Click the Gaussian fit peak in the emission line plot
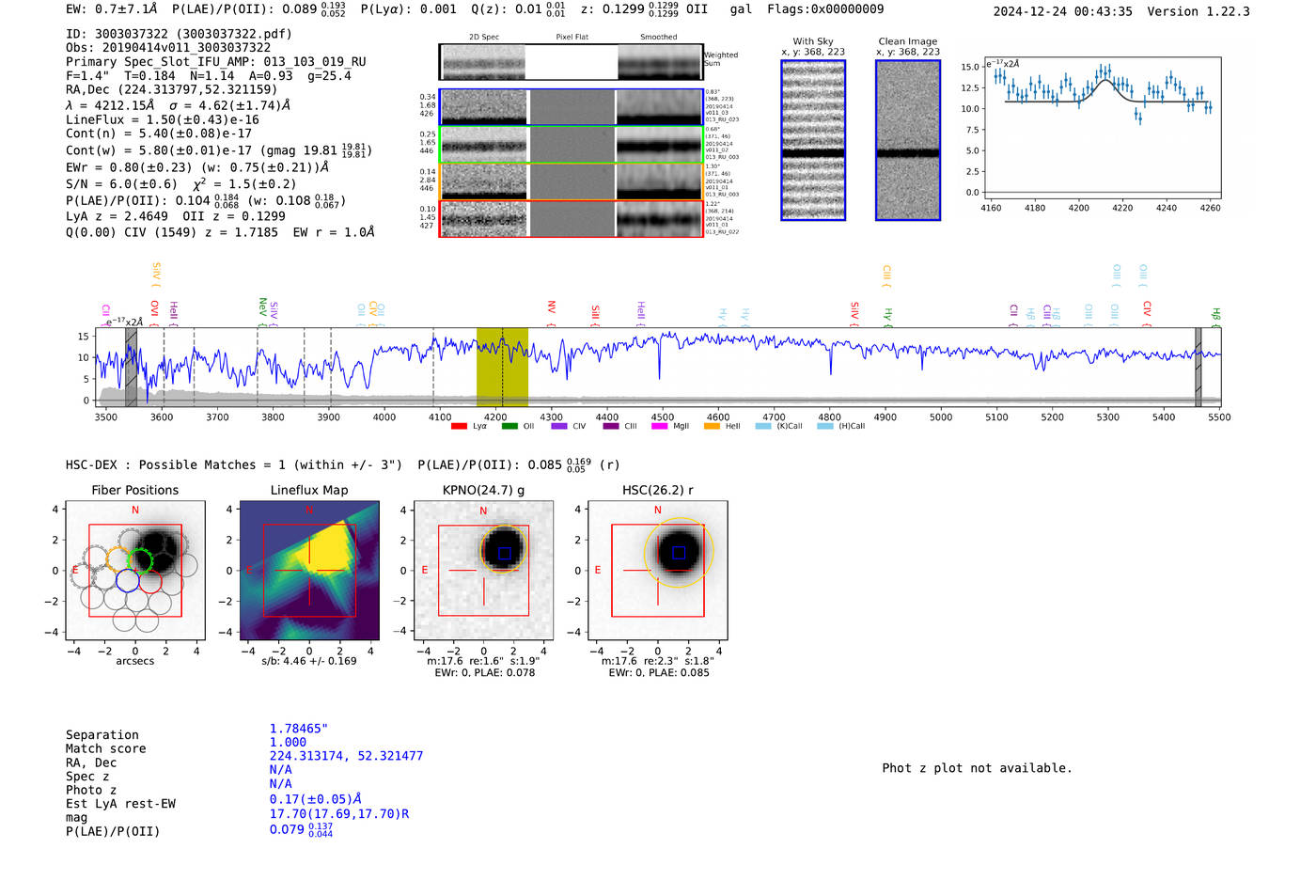Screen dimensions: 1316x896 pos(1104,81)
